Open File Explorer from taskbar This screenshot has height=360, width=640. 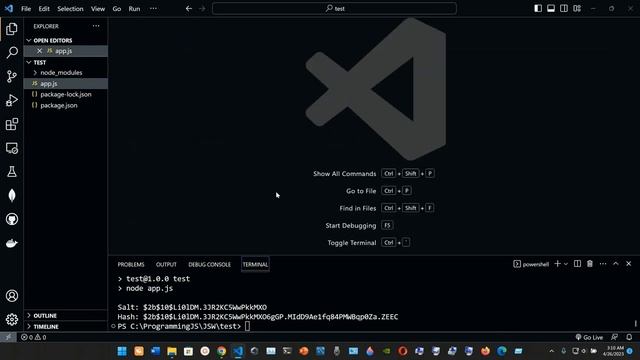coord(172,351)
